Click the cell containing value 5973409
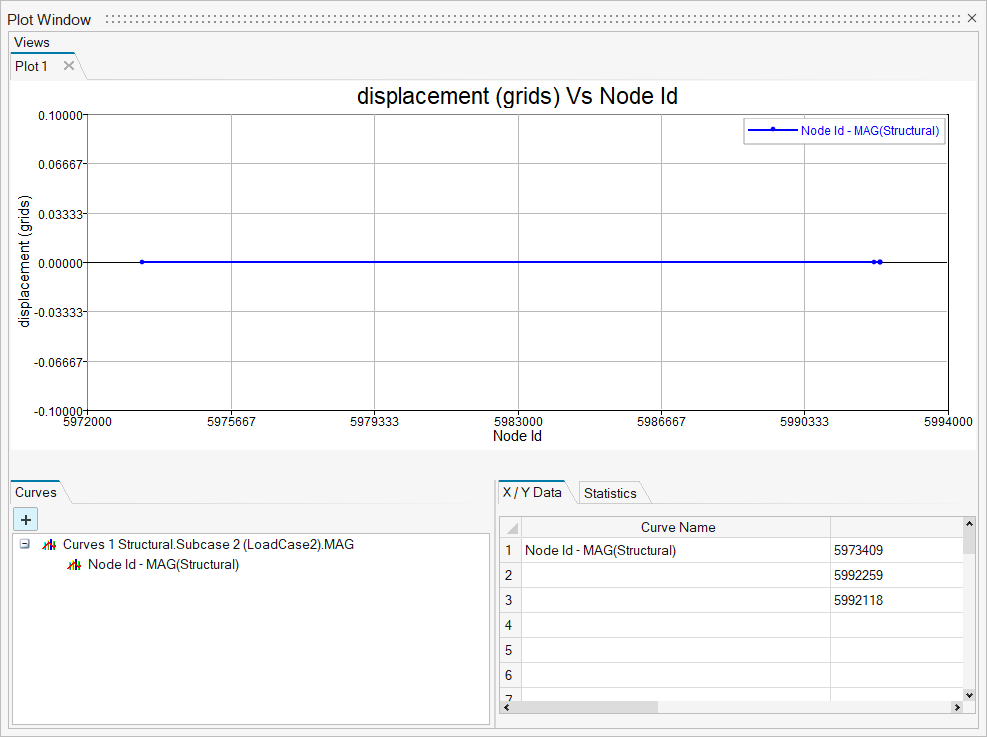 point(858,550)
